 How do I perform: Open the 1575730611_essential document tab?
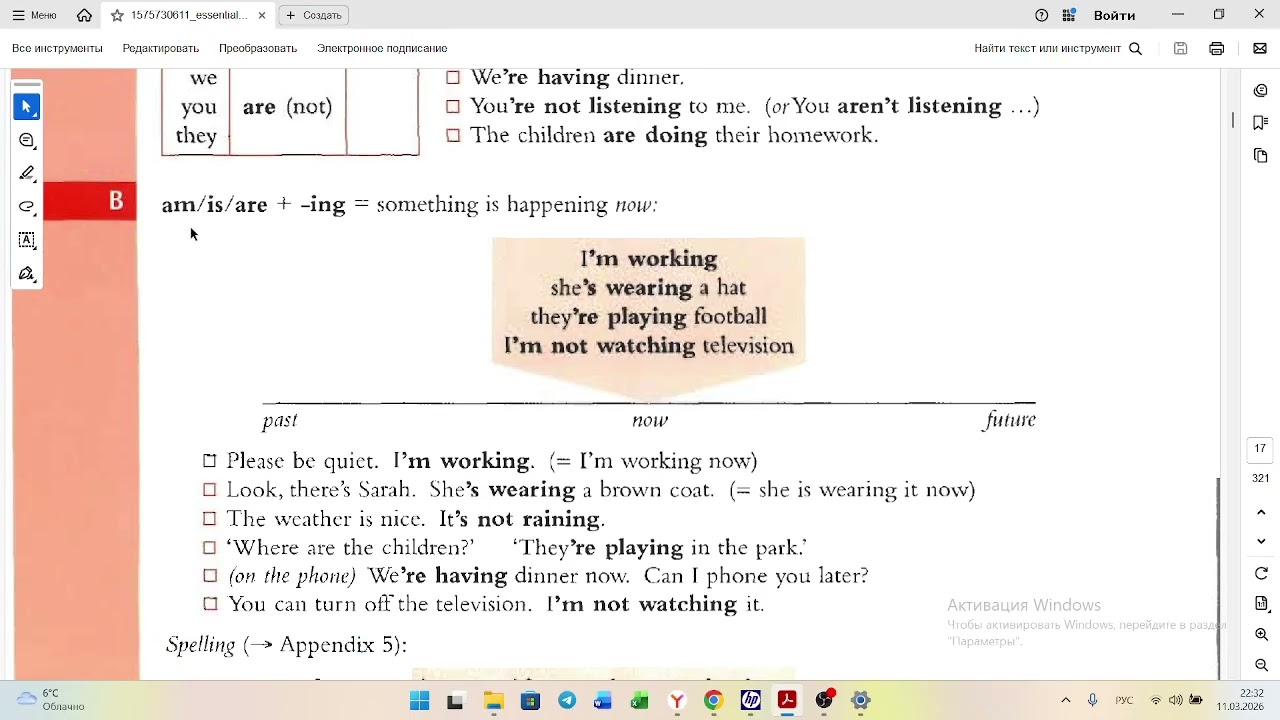tap(187, 15)
